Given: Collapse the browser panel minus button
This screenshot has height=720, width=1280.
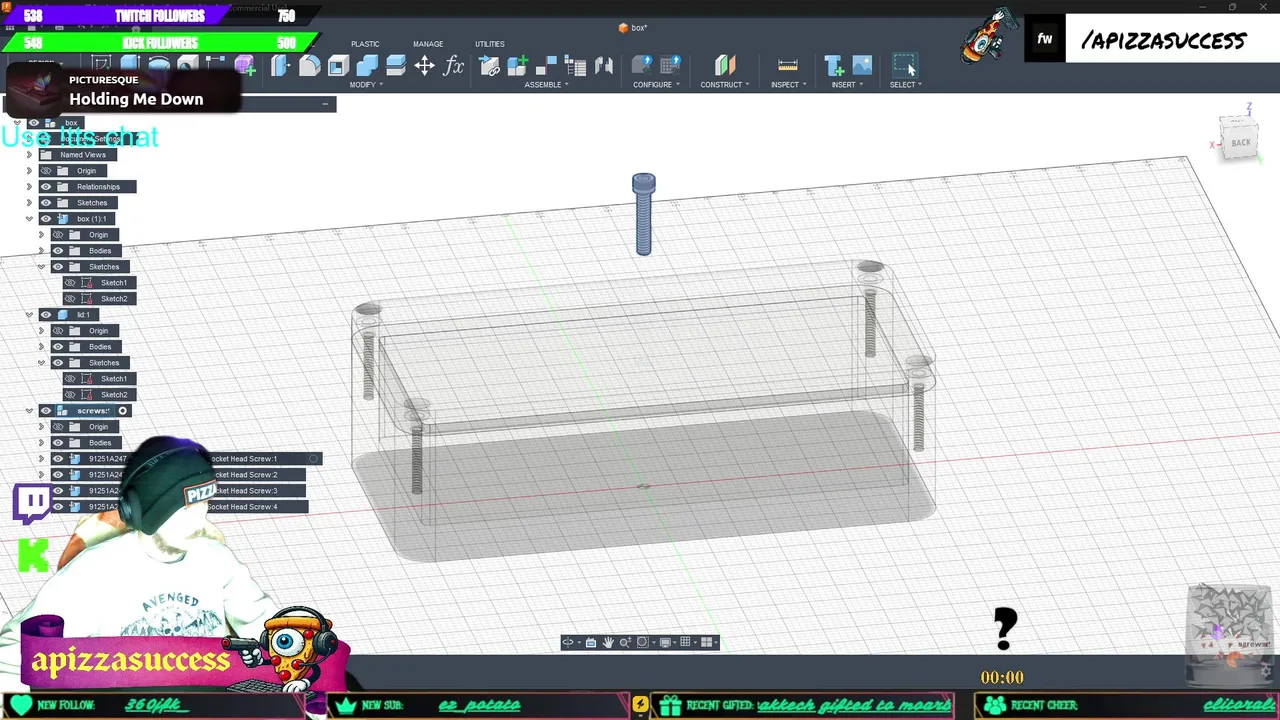Looking at the screenshot, I should pos(325,104).
